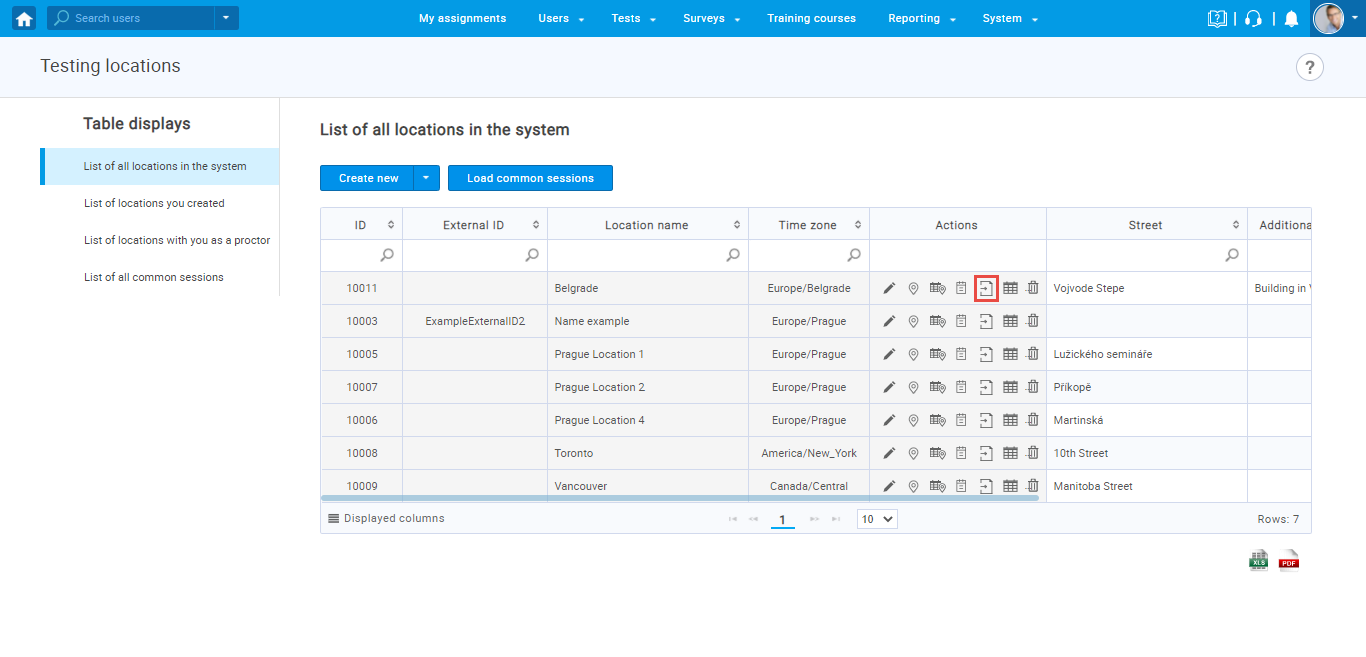Open the Reporting menu
Viewport: 1366px width, 657px height.
921,19
